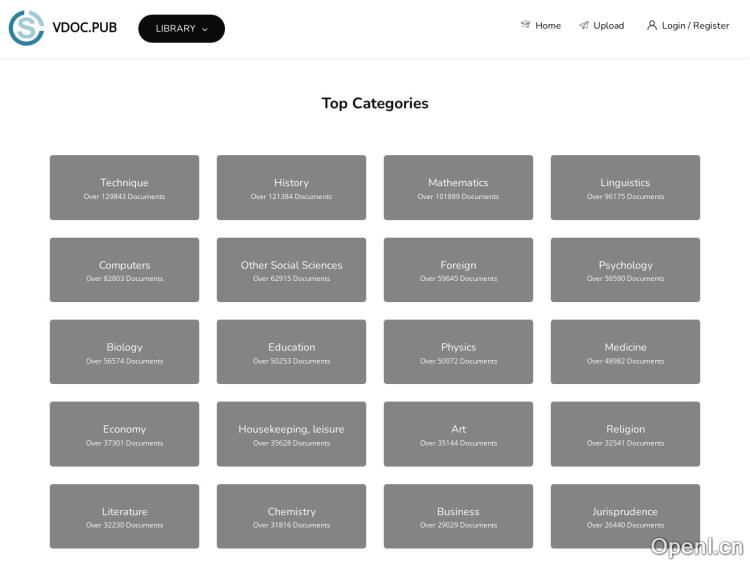Browse the Jurisprudence category card

(x=625, y=516)
